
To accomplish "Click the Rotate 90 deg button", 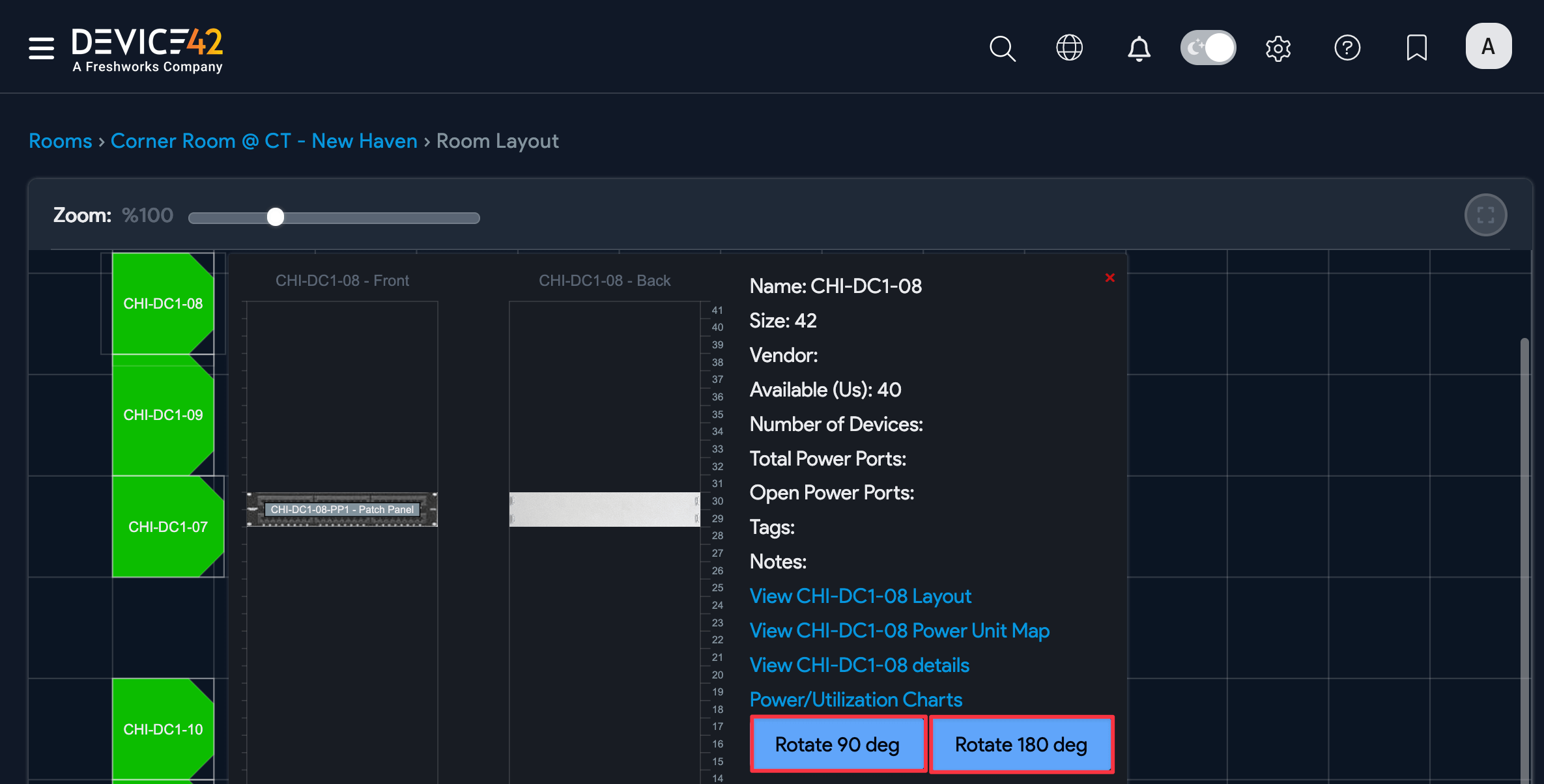I will point(837,744).
